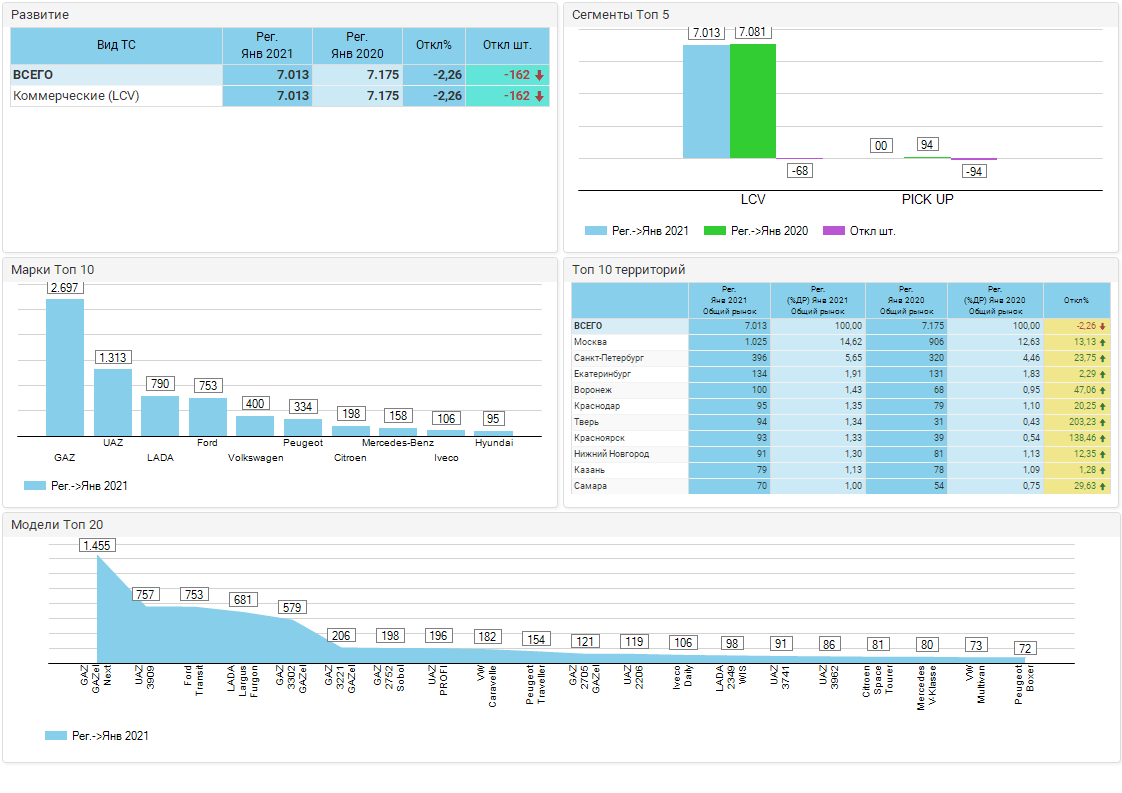Click blue legend swatch in Сегменты Топ 5
The height and width of the screenshot is (793, 1122).
597,231
